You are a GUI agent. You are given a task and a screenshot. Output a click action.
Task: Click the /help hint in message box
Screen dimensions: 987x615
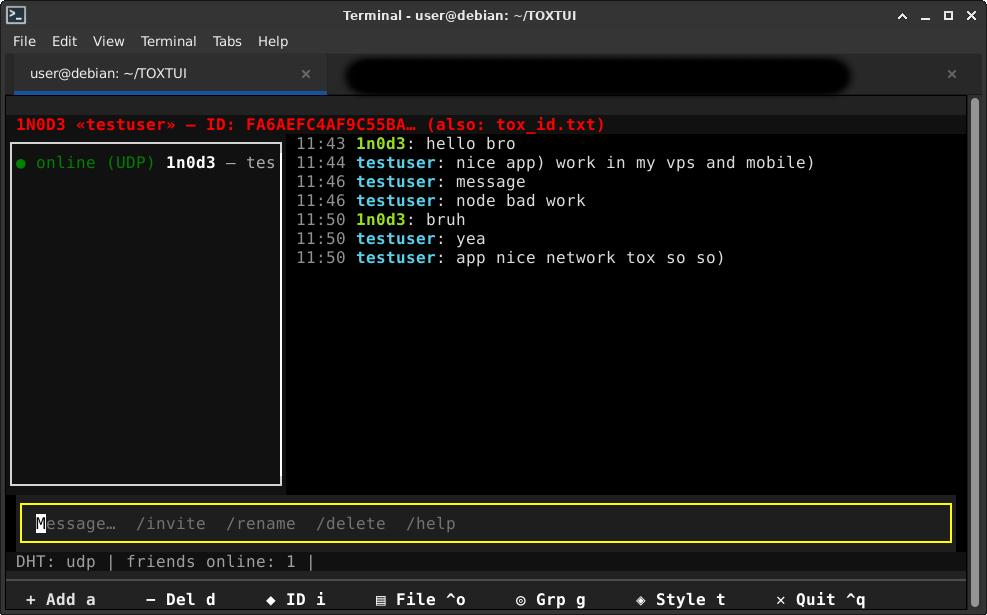[x=431, y=524]
